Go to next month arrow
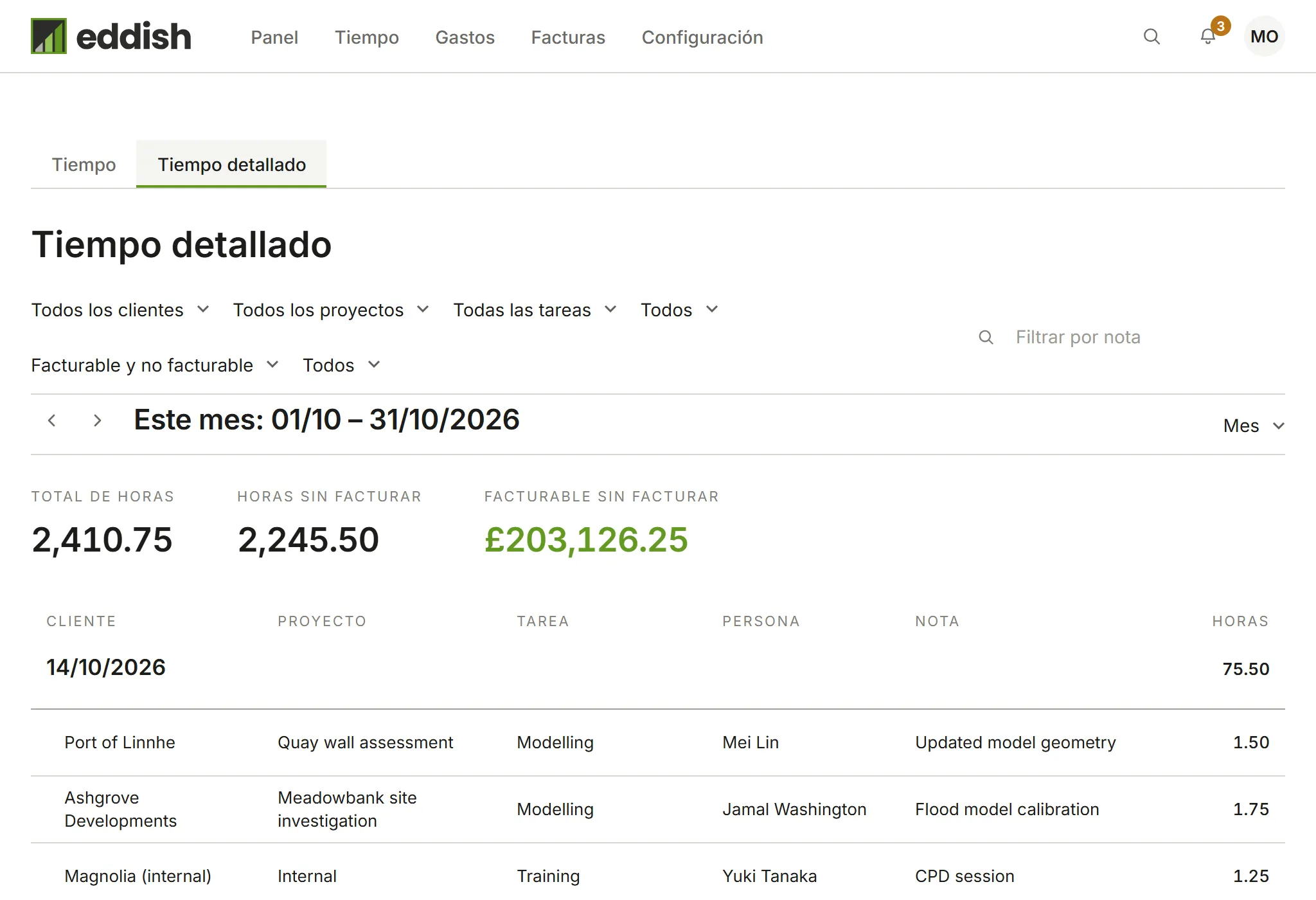This screenshot has height=900, width=1316. pos(97,421)
